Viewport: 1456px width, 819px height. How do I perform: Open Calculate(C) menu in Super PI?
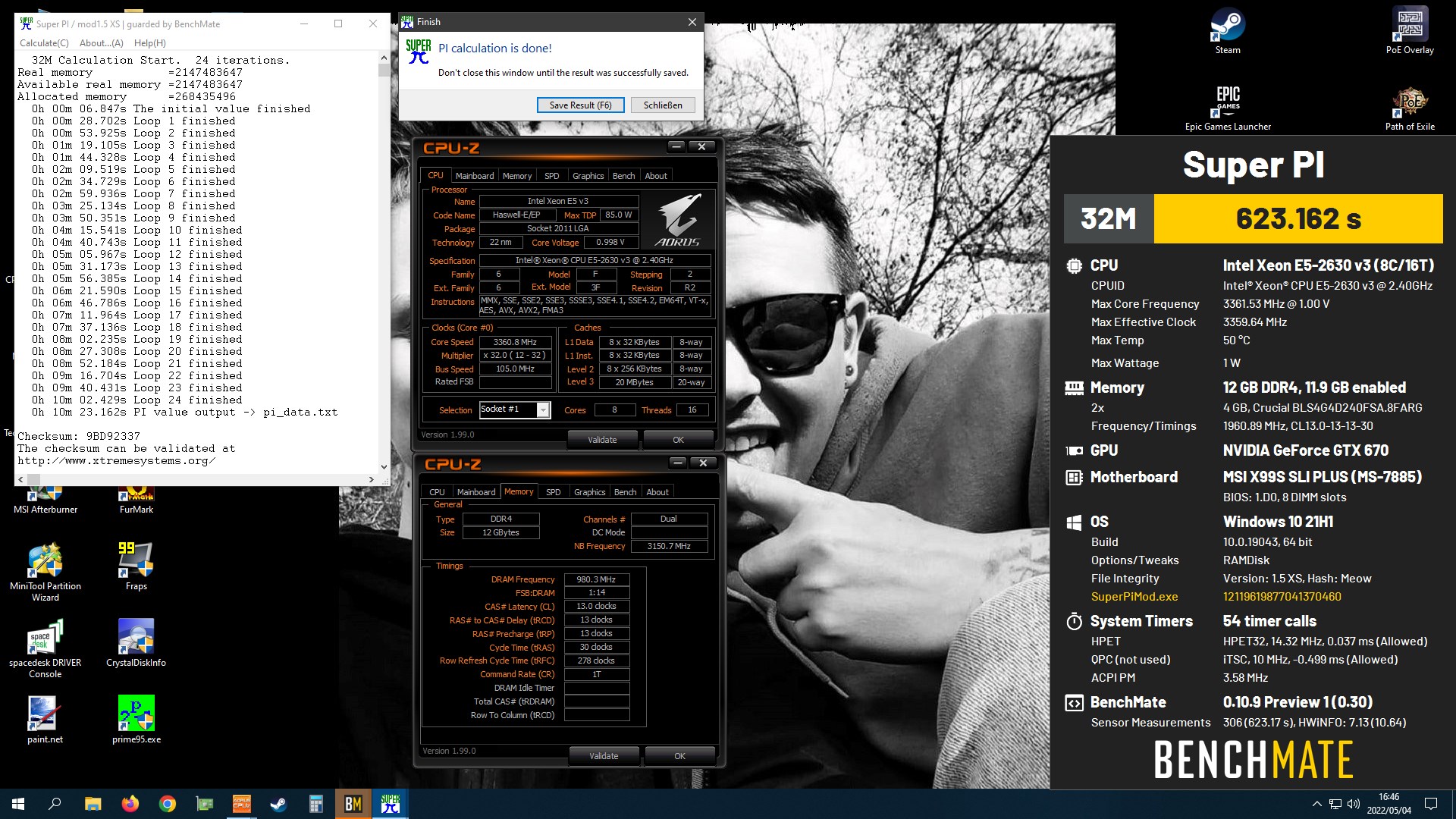(44, 43)
